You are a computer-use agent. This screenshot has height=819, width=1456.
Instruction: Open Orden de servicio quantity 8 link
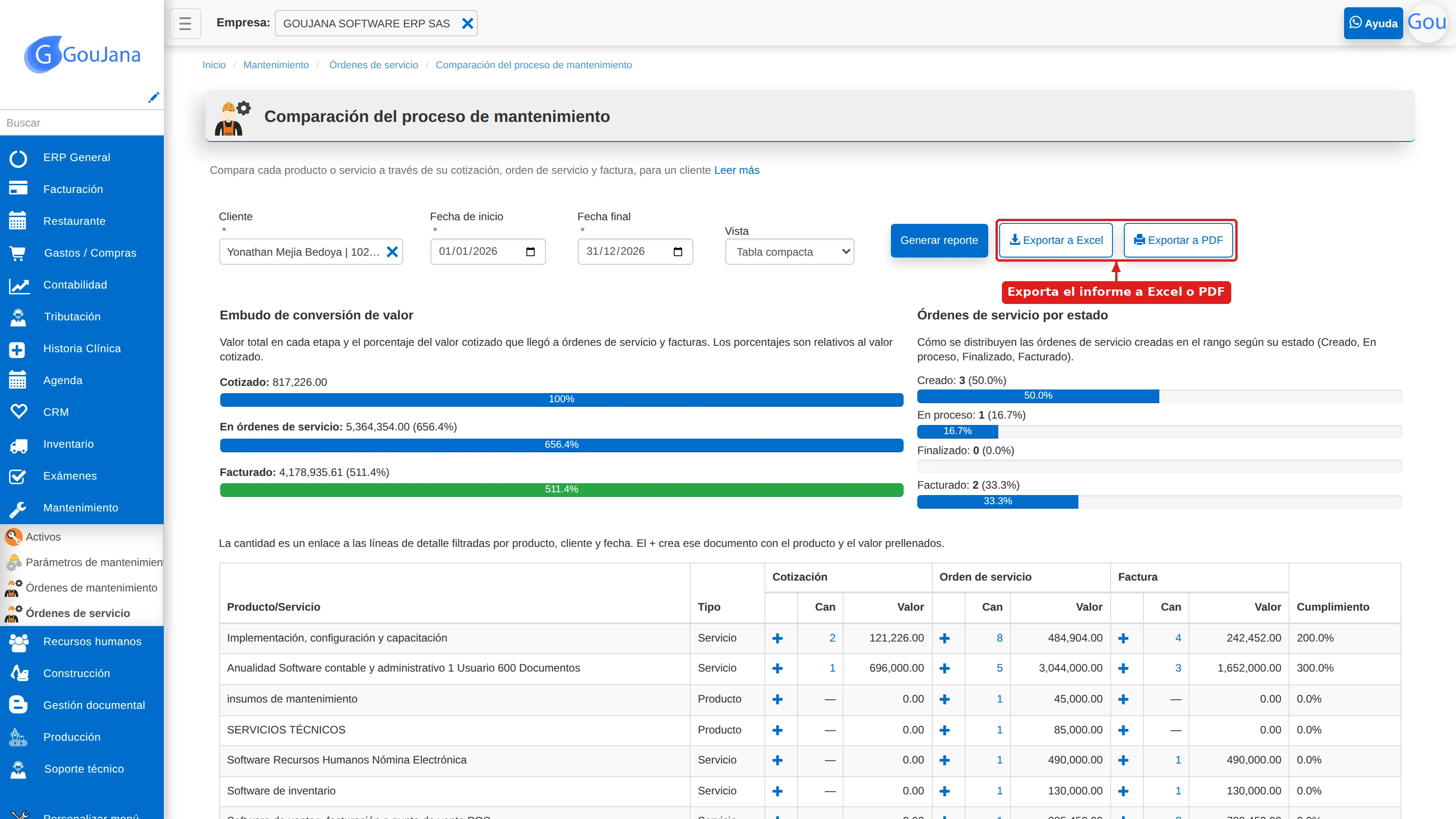pos(999,638)
